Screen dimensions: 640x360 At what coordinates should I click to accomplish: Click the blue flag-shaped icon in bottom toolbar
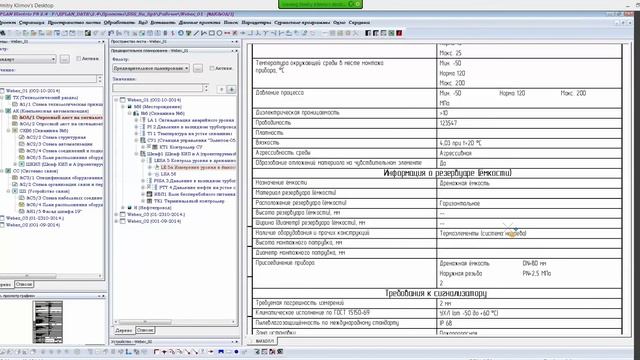pos(221,351)
